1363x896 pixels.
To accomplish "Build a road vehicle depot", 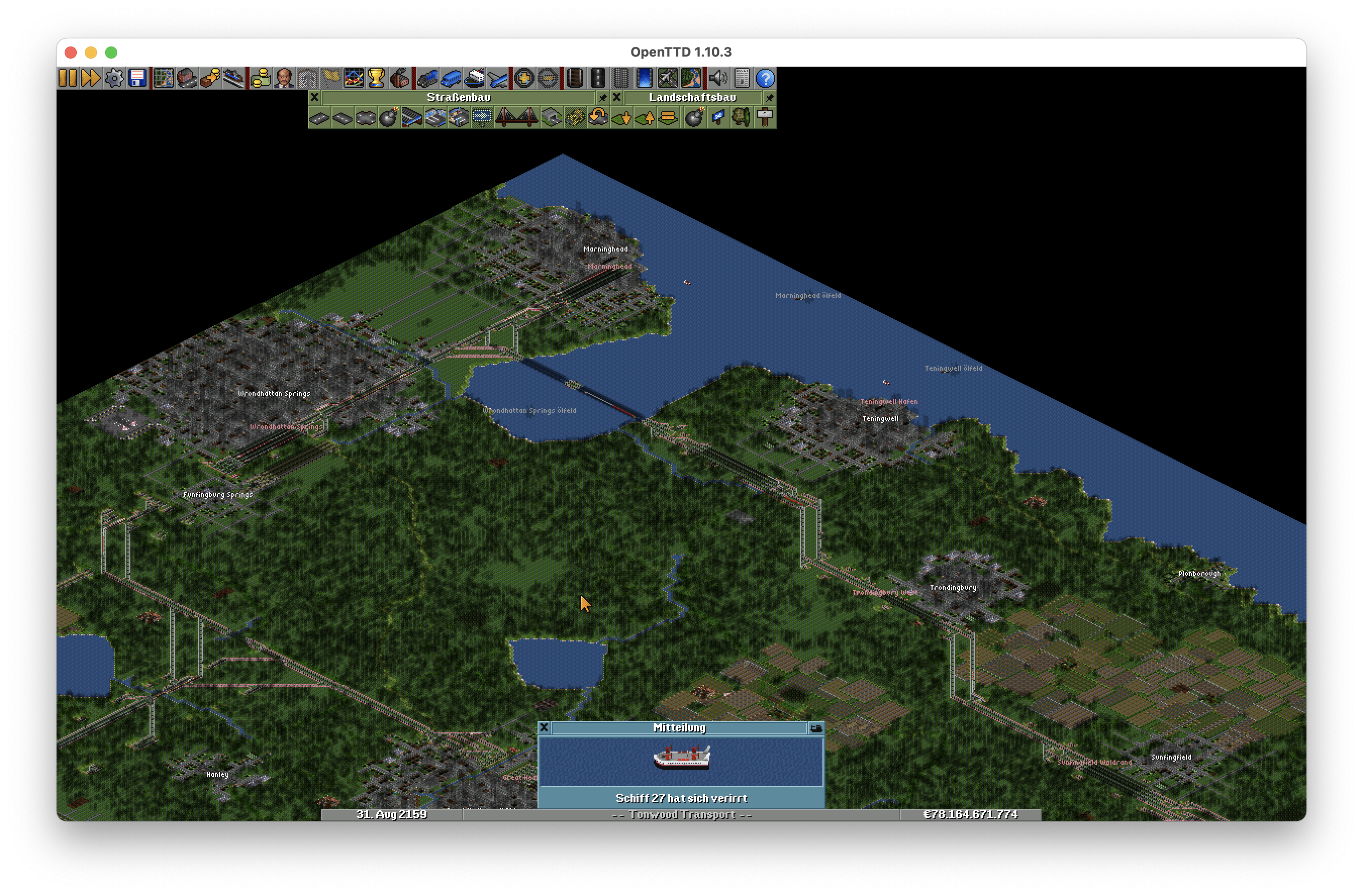I will pyautogui.click(x=412, y=118).
